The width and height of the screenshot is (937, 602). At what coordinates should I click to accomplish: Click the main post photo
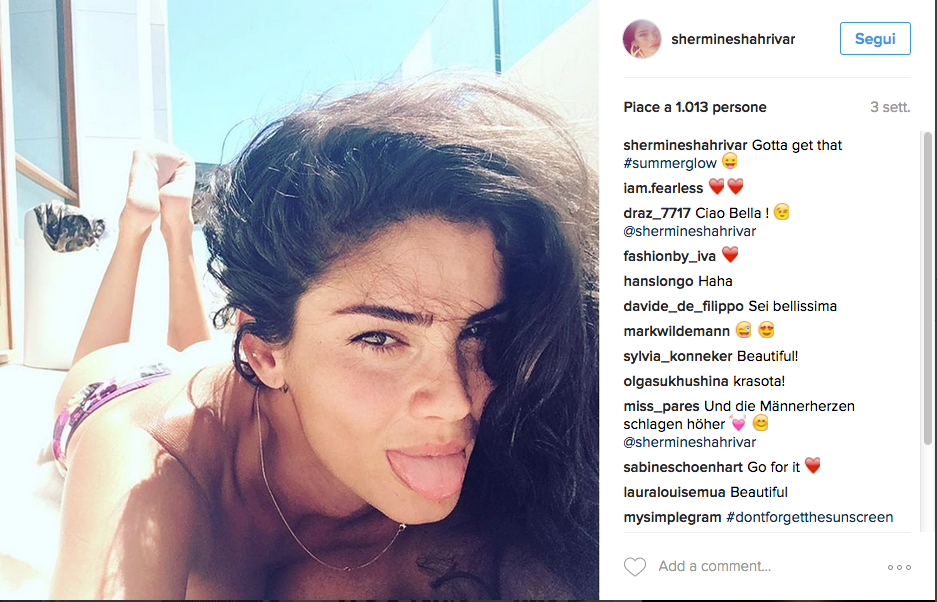(299, 299)
